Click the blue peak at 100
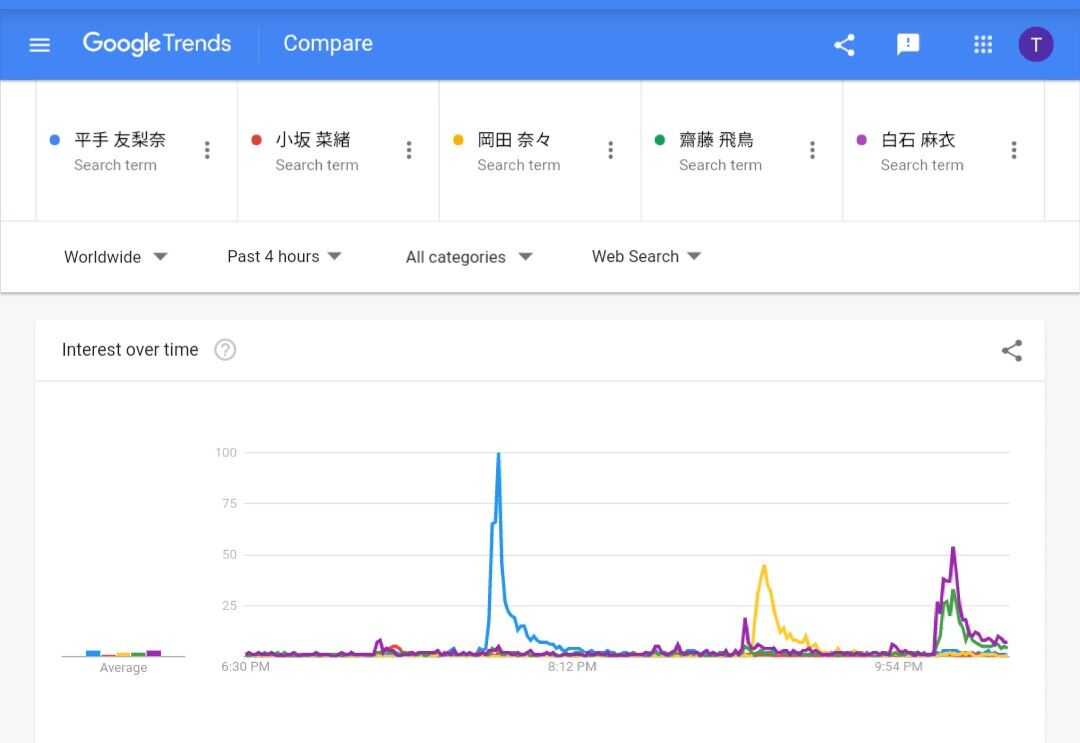 point(498,455)
